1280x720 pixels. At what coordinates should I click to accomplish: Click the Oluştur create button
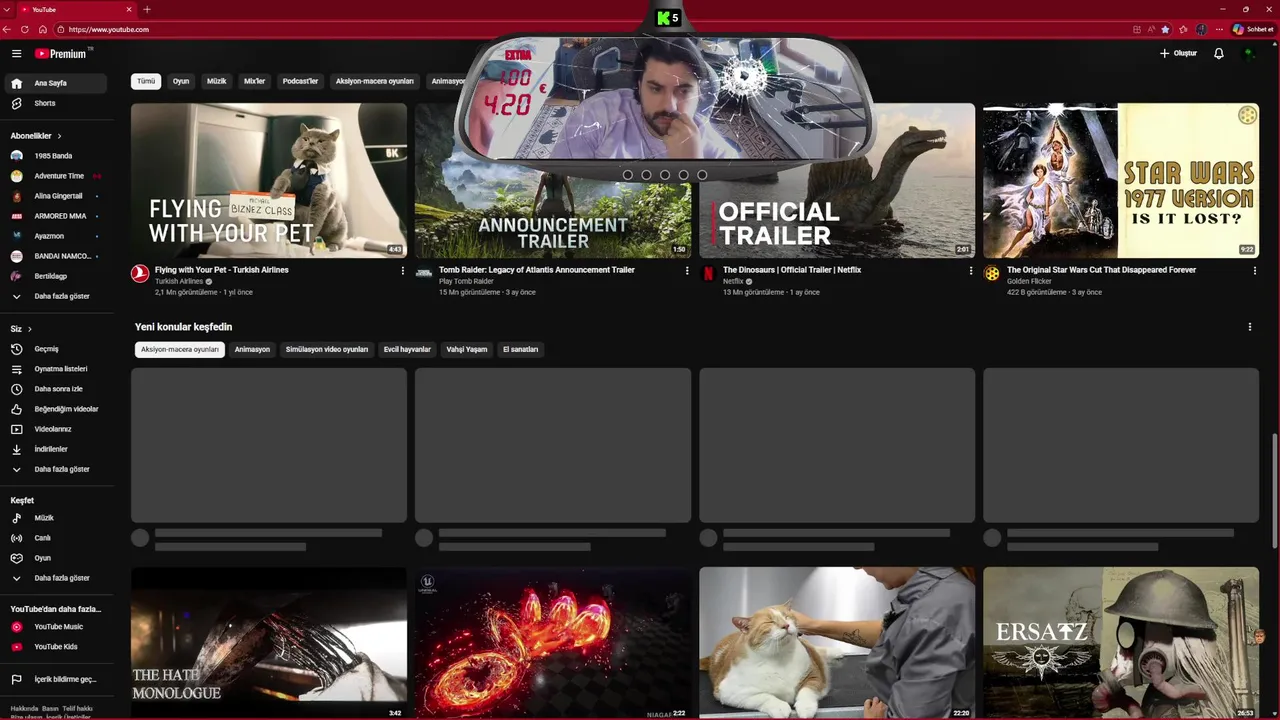[x=1178, y=53]
